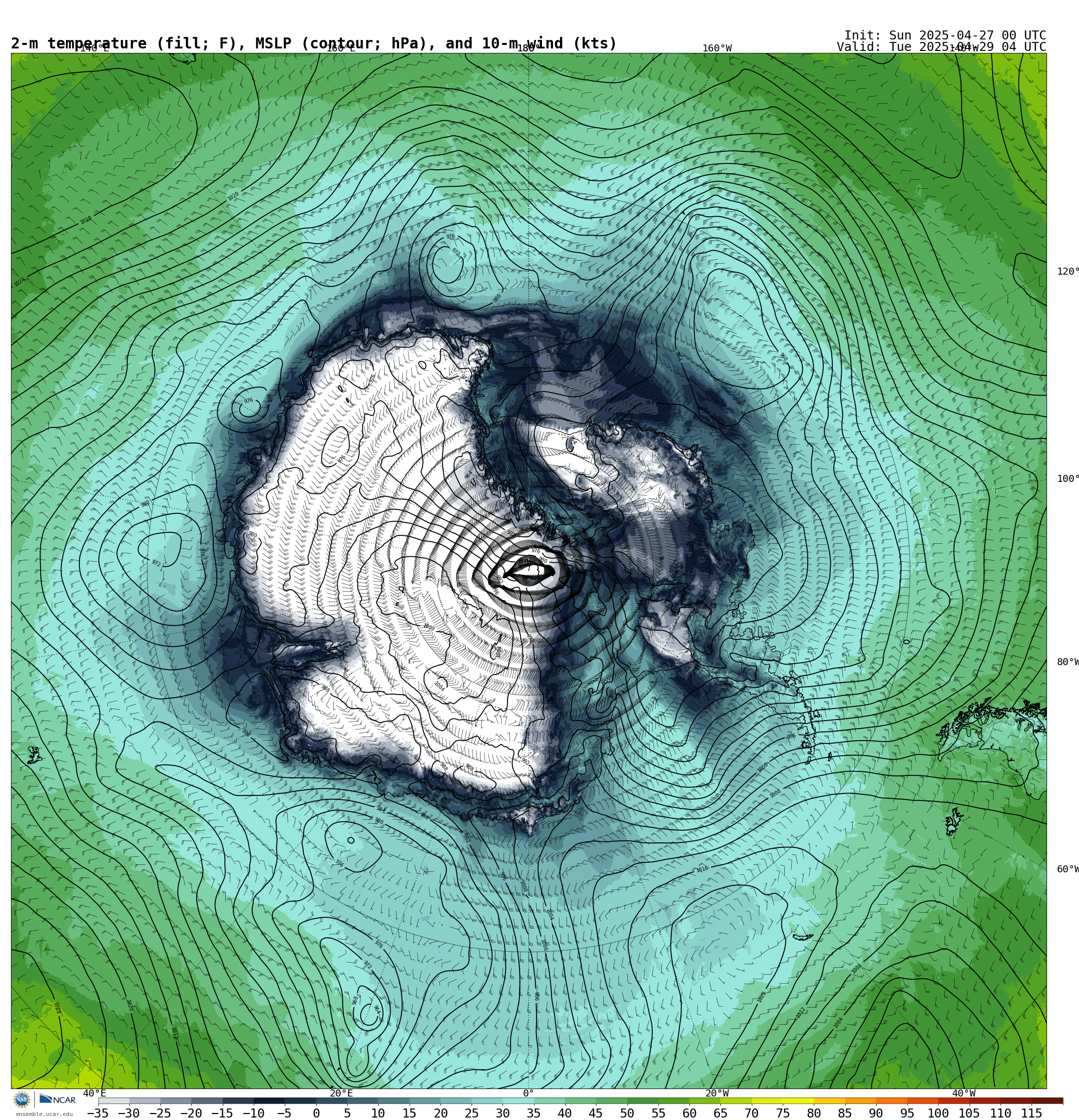Click the 100° longitude label on the right edge
1079x1120 pixels.
[1068, 478]
